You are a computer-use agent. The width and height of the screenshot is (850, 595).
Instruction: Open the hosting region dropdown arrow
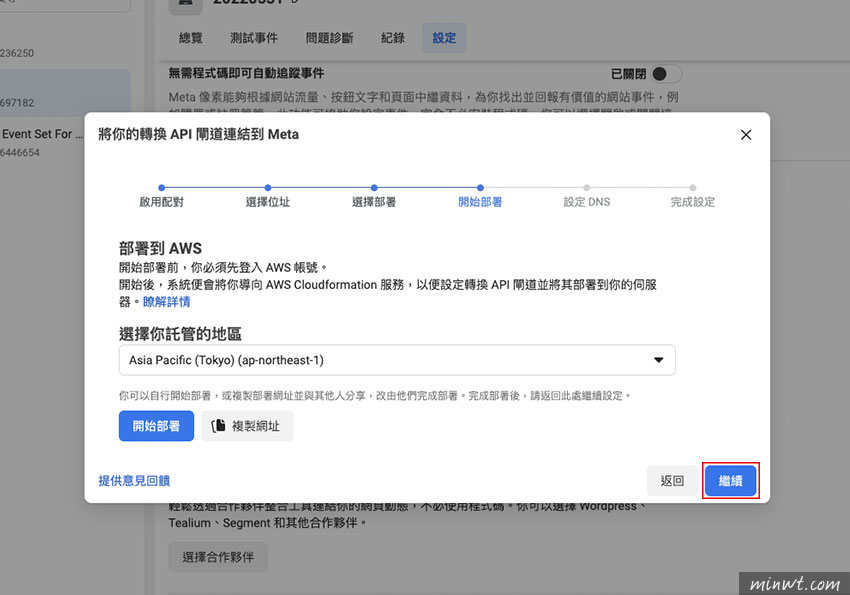(x=659, y=360)
